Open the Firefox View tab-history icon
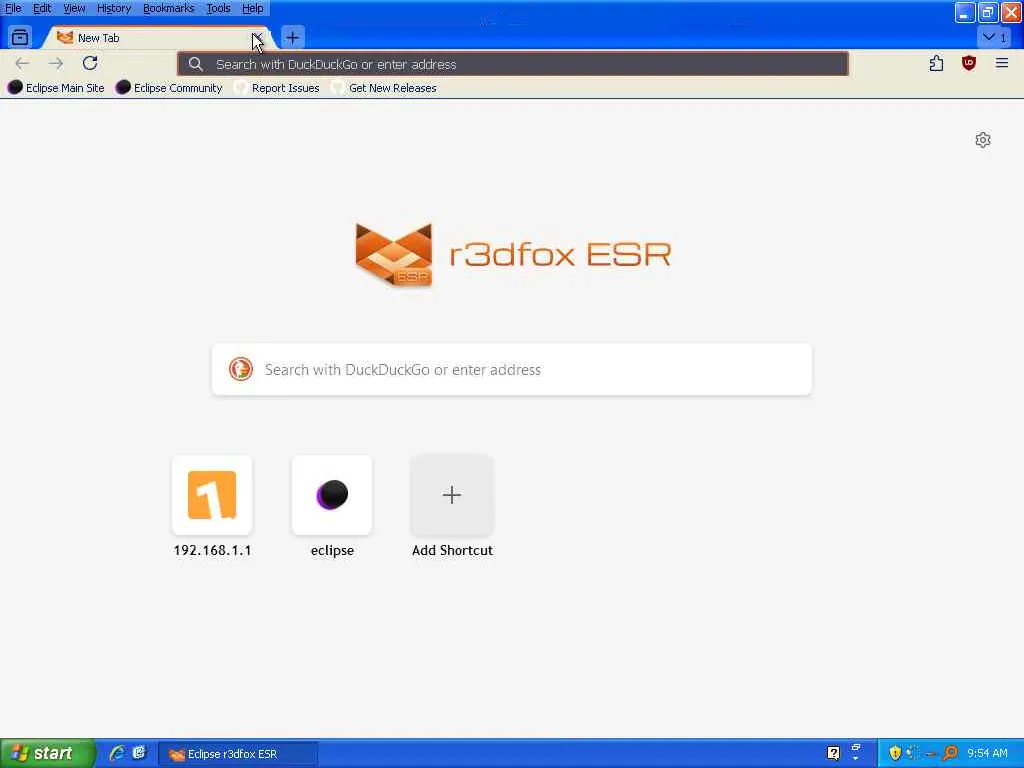The height and width of the screenshot is (768, 1024). [x=20, y=37]
